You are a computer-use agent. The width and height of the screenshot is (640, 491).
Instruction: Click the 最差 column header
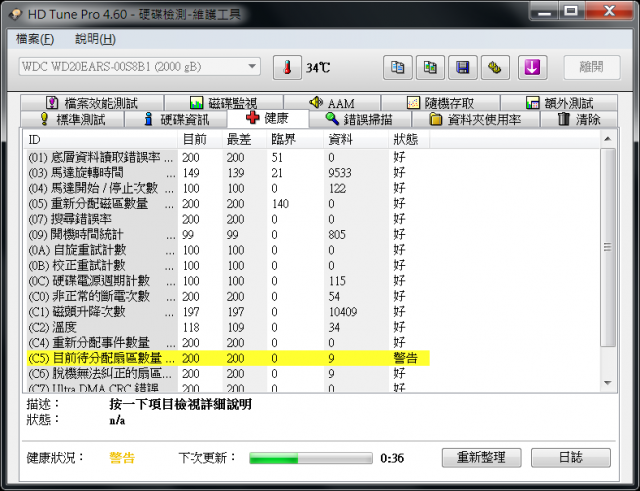(244, 140)
